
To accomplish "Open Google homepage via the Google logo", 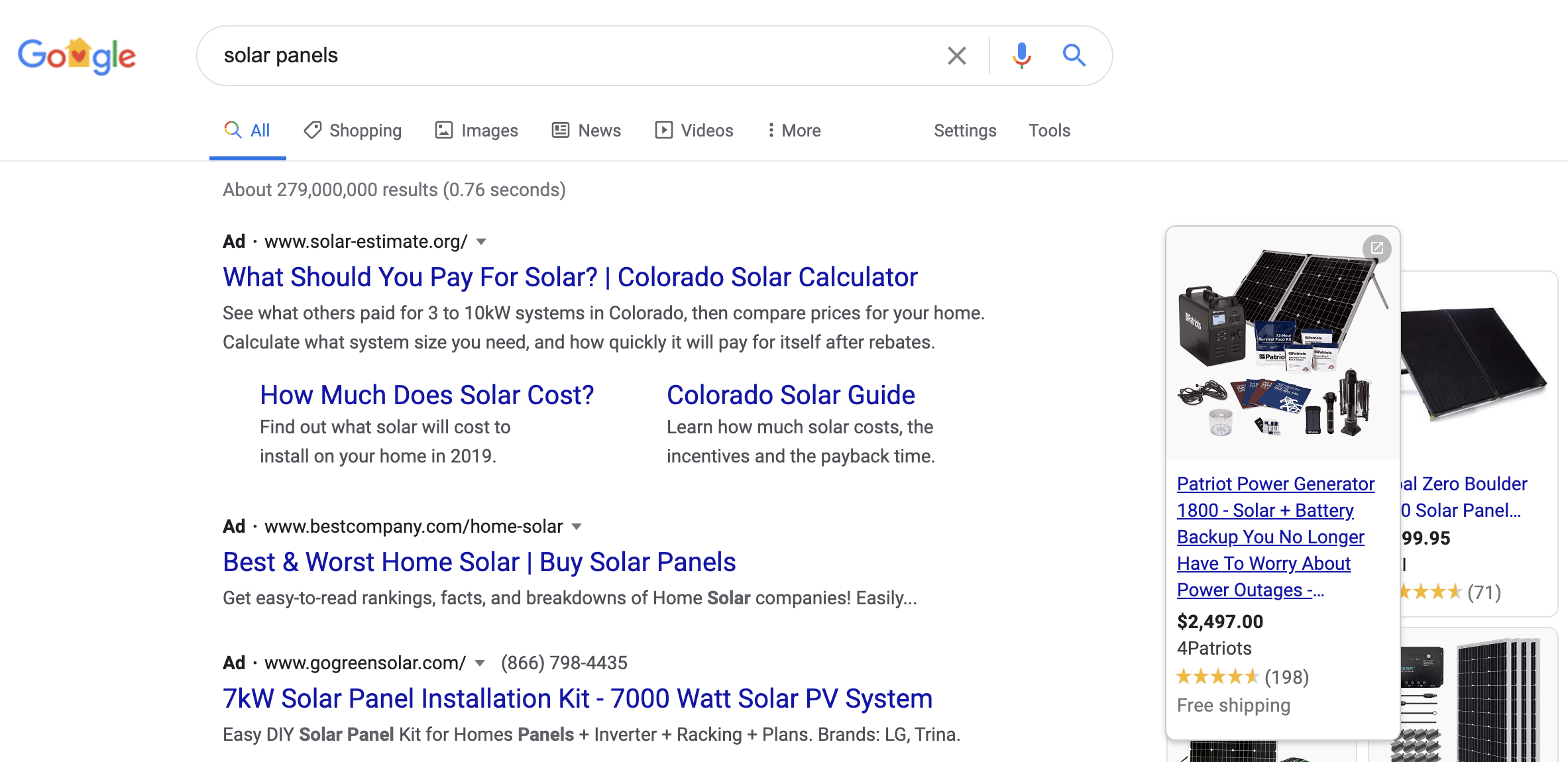I will pyautogui.click(x=76, y=56).
